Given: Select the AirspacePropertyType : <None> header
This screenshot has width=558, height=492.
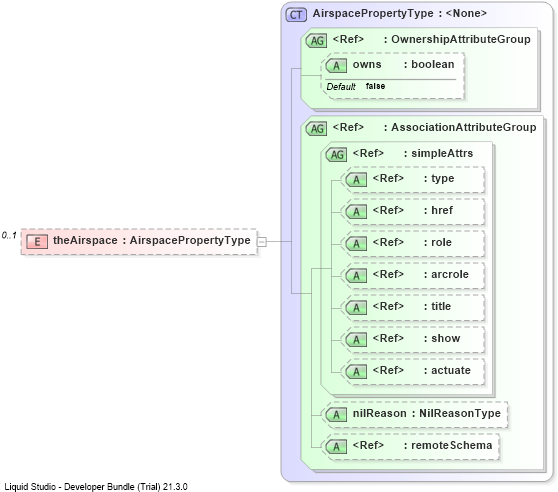Looking at the screenshot, I should click(x=400, y=14).
